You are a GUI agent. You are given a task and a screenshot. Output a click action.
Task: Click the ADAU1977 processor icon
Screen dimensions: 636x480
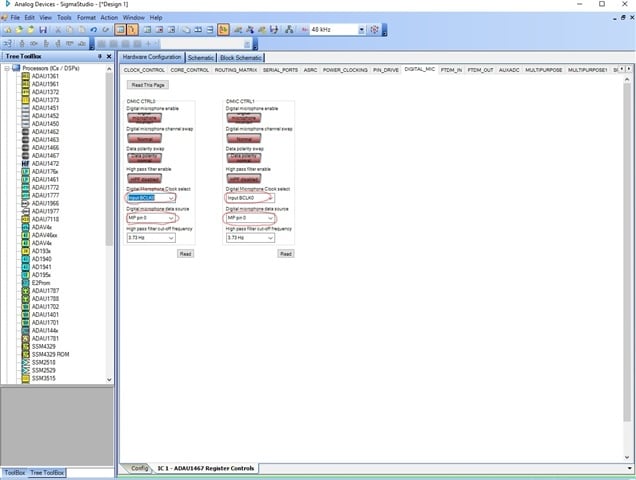(x=26, y=211)
